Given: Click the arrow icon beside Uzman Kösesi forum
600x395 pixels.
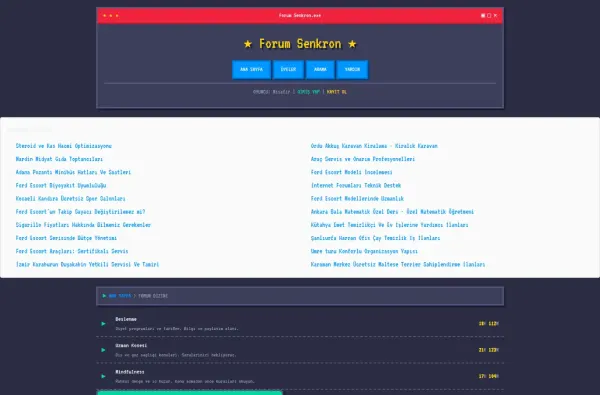Looking at the screenshot, I should (x=103, y=350).
